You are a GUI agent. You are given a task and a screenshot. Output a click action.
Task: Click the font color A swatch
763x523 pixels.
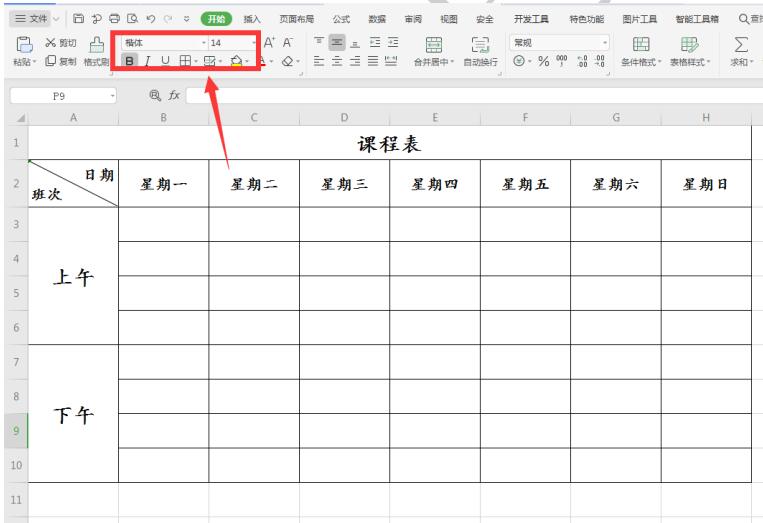point(263,61)
